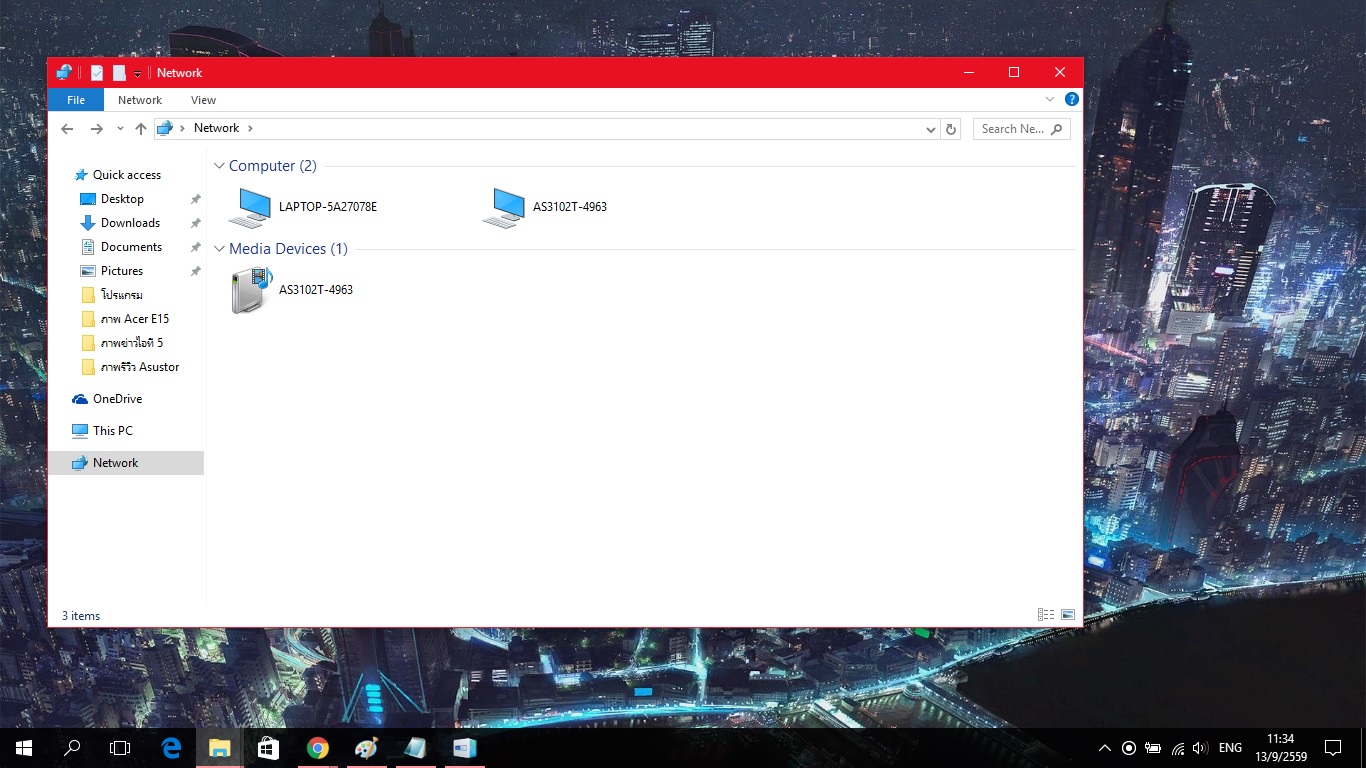Open Explorer help question mark icon
Image resolution: width=1366 pixels, height=768 pixels.
[x=1072, y=99]
